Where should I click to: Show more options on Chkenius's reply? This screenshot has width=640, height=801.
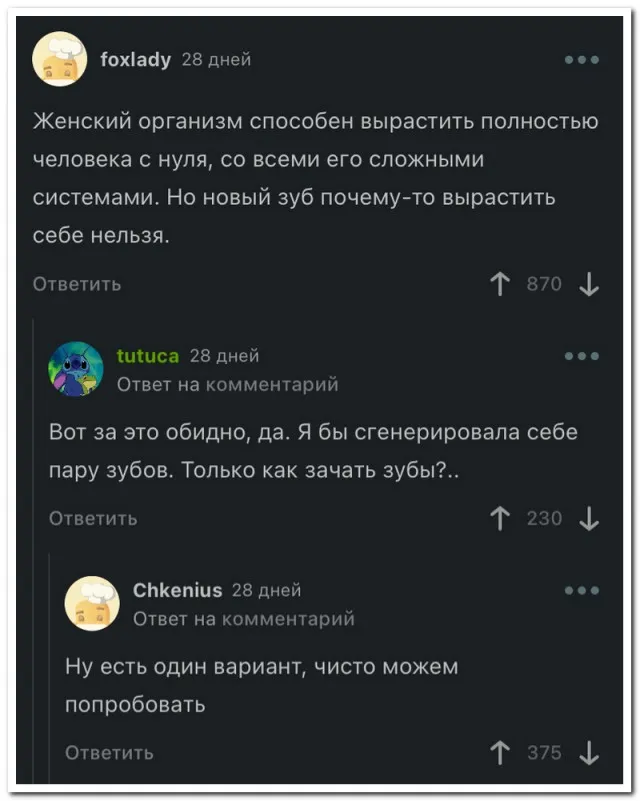pos(581,590)
